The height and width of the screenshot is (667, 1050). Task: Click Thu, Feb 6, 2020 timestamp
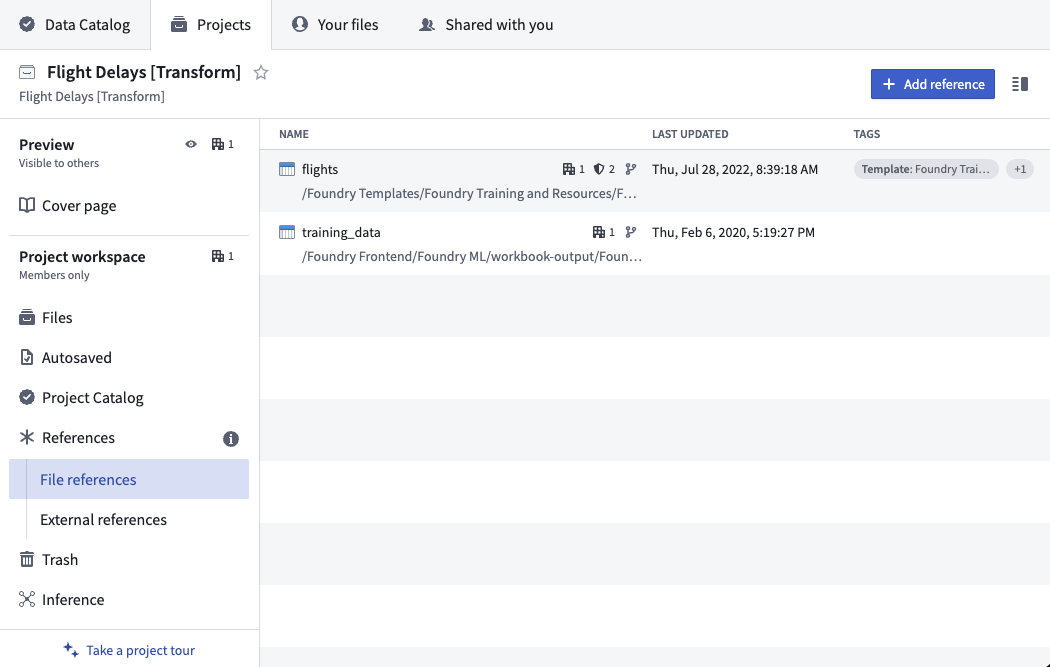733,232
